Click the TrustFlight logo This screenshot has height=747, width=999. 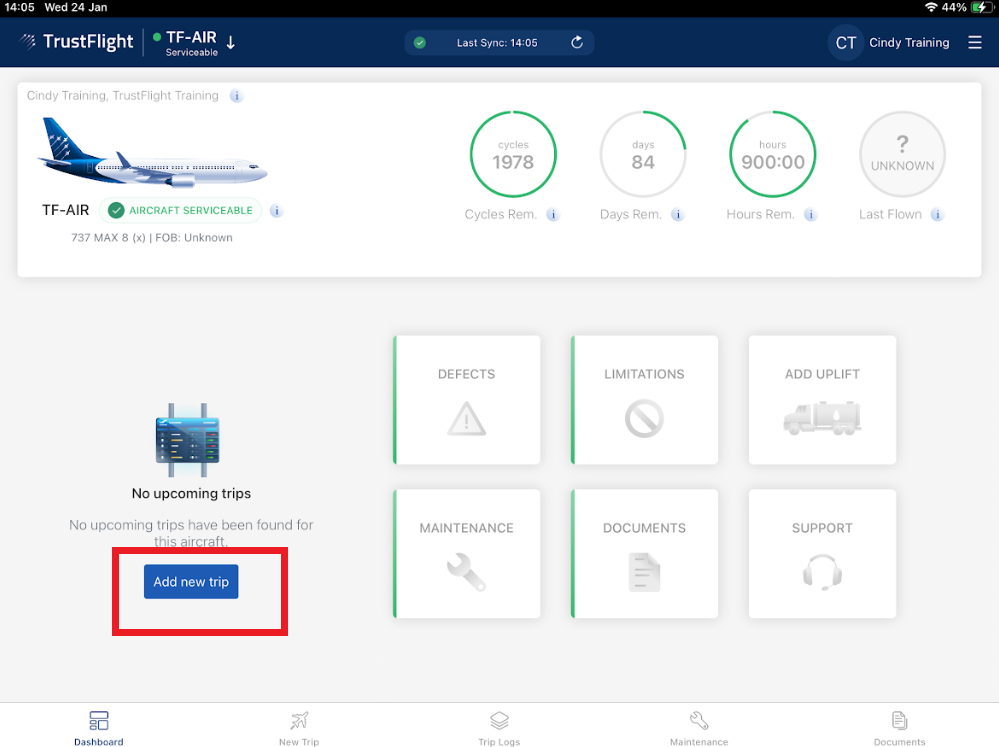click(76, 42)
